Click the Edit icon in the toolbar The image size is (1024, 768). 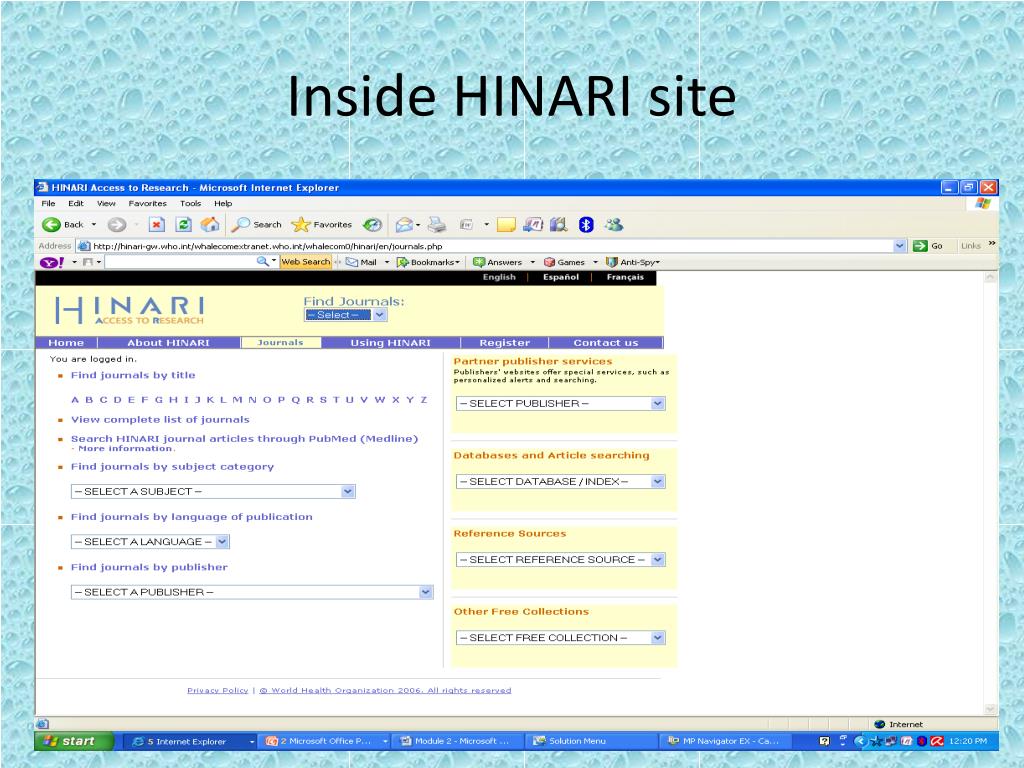[466, 225]
